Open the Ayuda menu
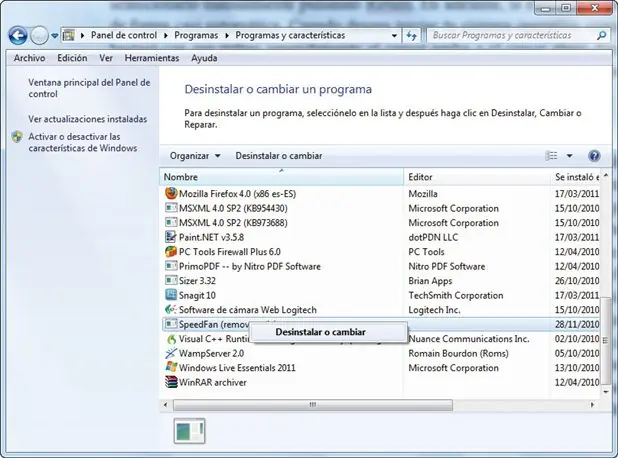The image size is (618, 458). click(204, 58)
